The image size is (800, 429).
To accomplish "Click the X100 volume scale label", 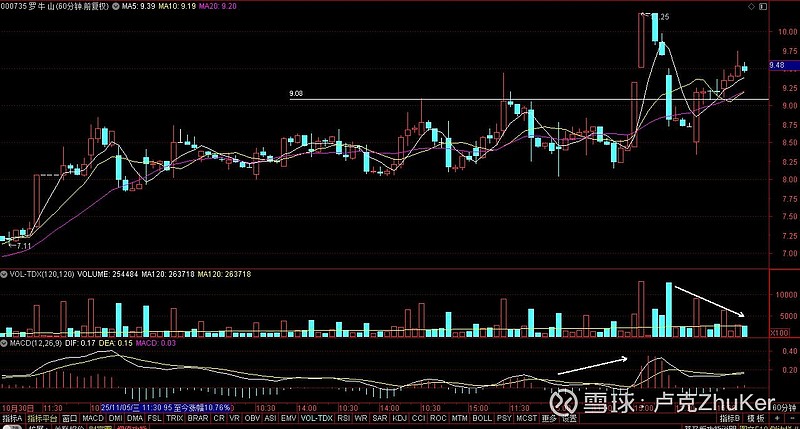I will coord(779,333).
